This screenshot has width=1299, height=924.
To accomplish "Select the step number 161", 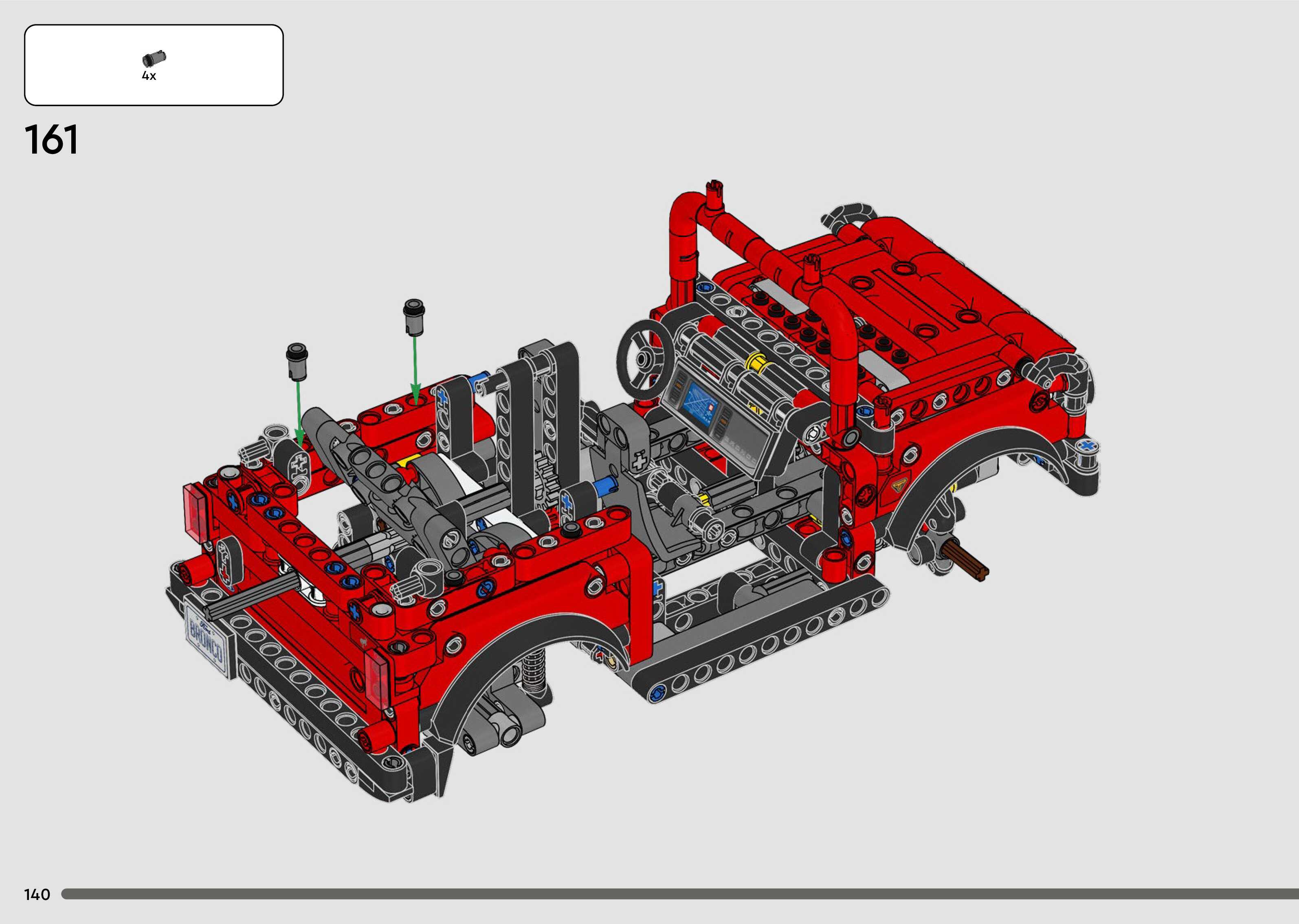I will (x=51, y=140).
